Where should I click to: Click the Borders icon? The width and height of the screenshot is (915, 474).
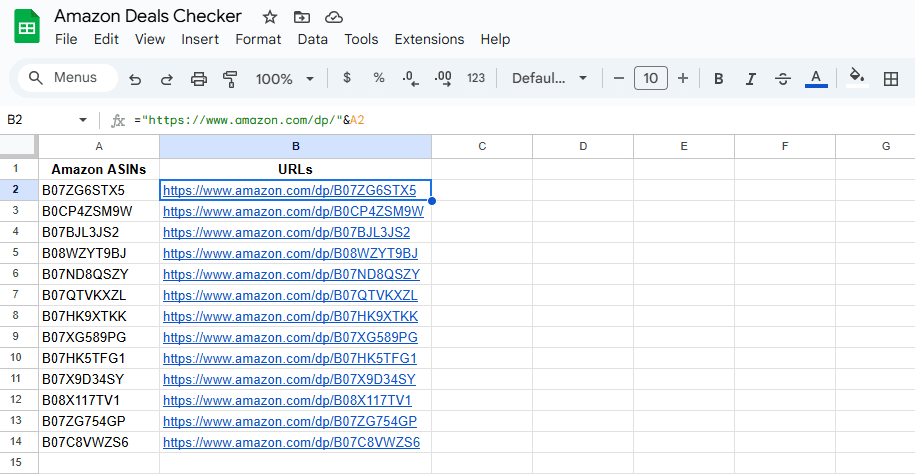click(891, 78)
